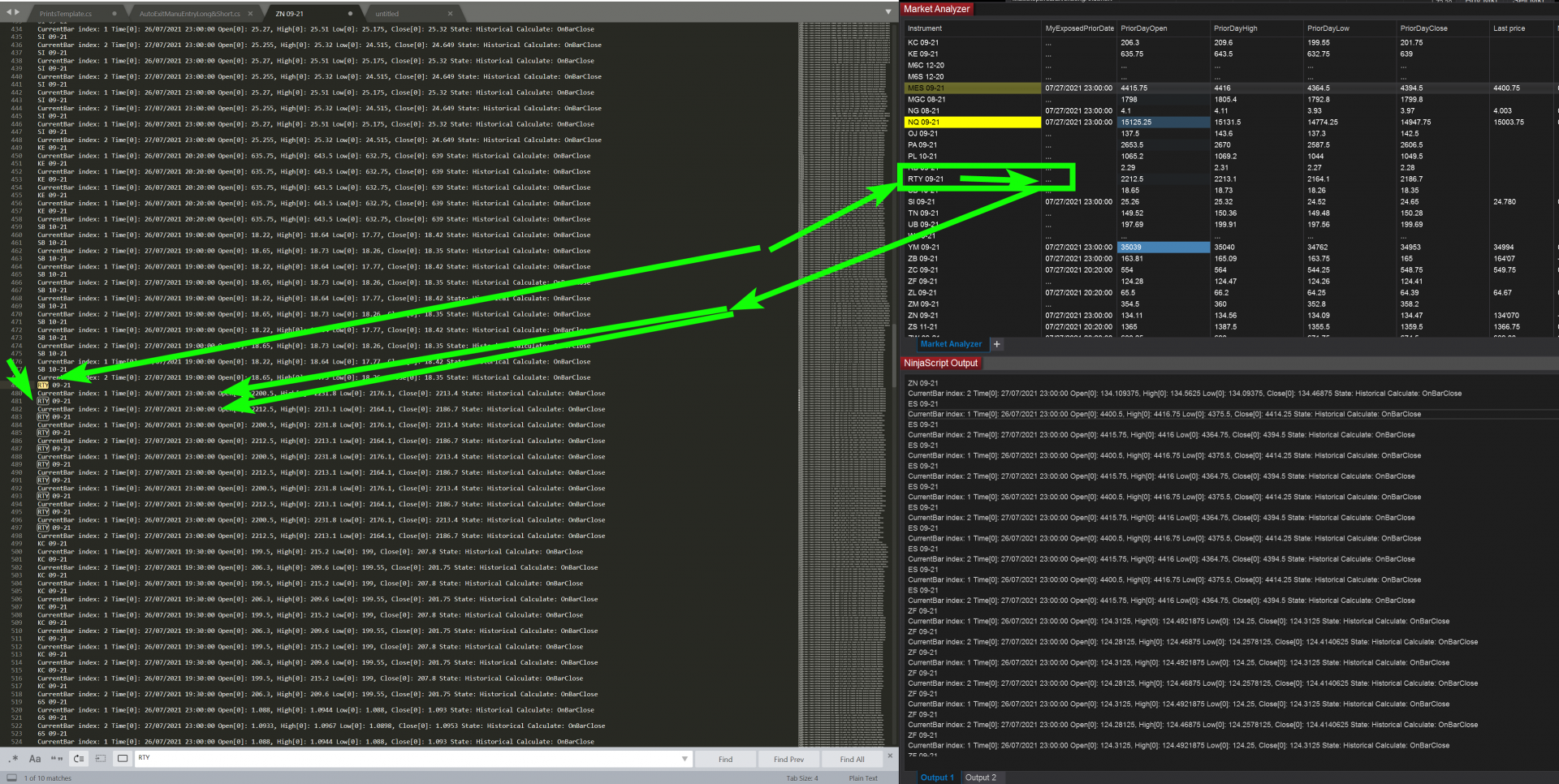
Task: Click YM PriorDayOpen cell 35039
Action: tap(1164, 247)
